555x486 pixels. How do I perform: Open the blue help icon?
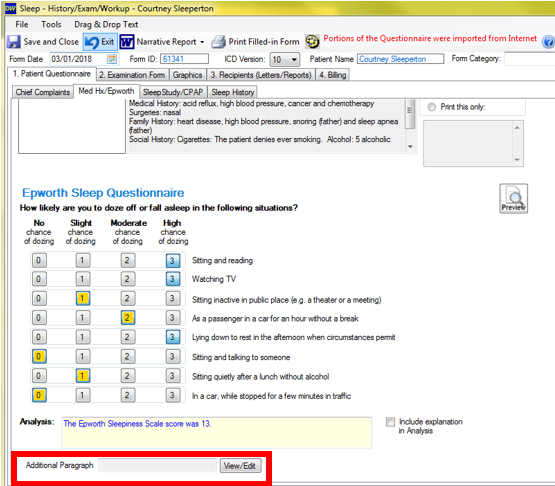point(548,42)
